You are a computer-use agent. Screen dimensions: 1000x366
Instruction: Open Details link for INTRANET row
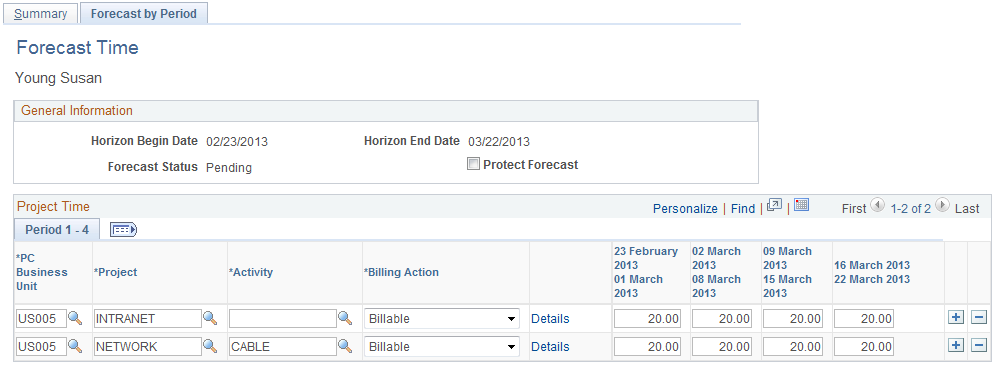(550, 319)
